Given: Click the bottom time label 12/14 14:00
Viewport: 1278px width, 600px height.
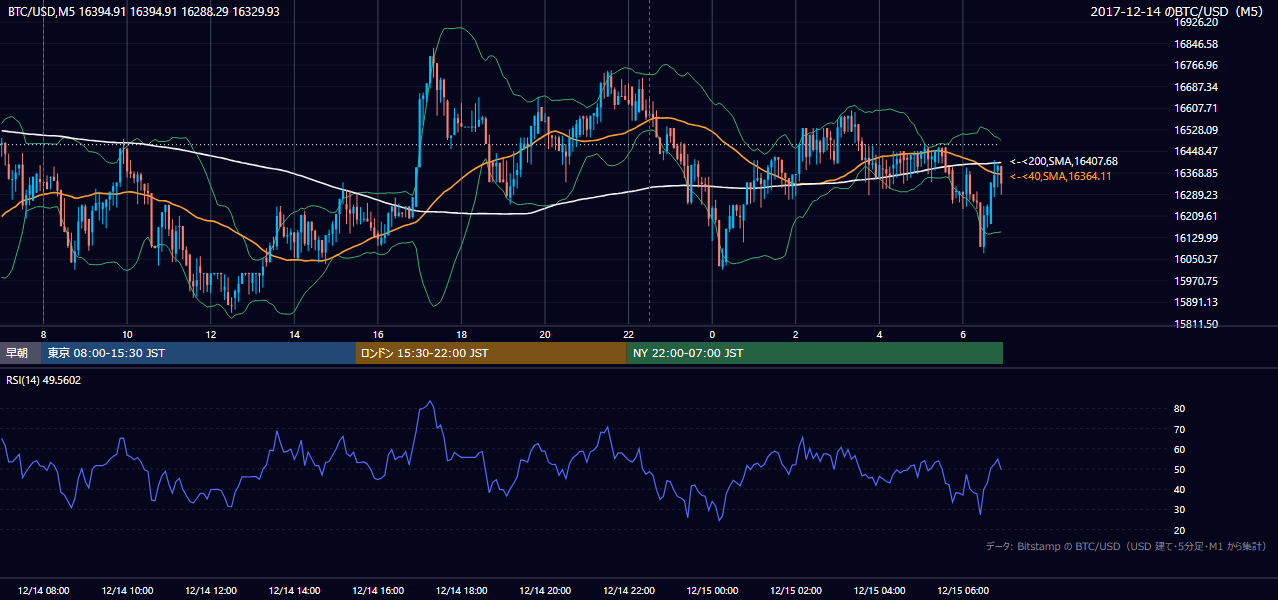Looking at the screenshot, I should [x=295, y=591].
